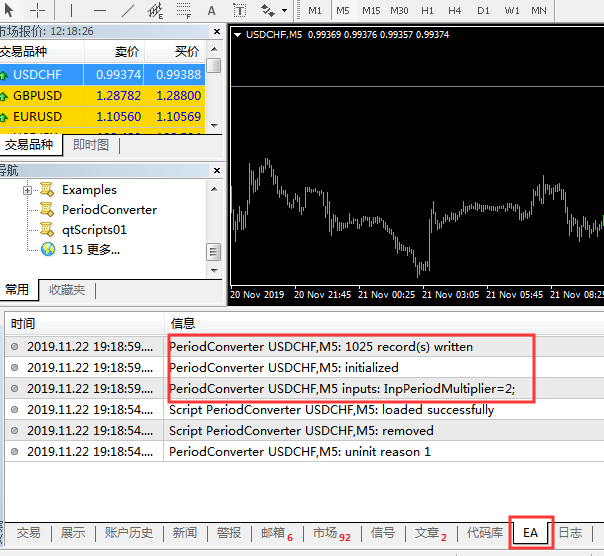Click the PeriodConverter script icon

click(47, 210)
